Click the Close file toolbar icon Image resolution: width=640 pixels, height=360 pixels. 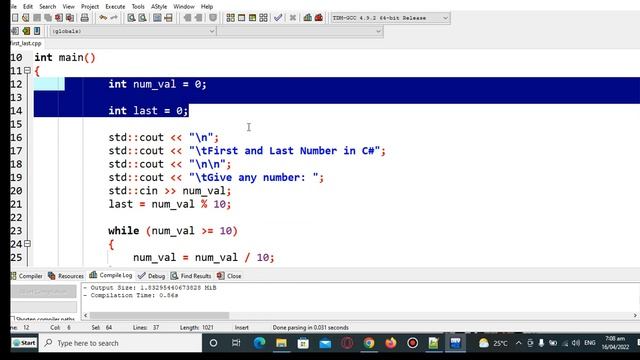tap(59, 18)
